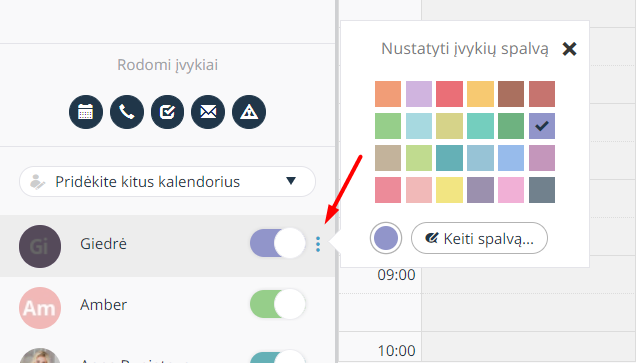Open Pridėkite kitus kalendorius dropdown
Viewport: 636px width, 363px height.
click(167, 181)
